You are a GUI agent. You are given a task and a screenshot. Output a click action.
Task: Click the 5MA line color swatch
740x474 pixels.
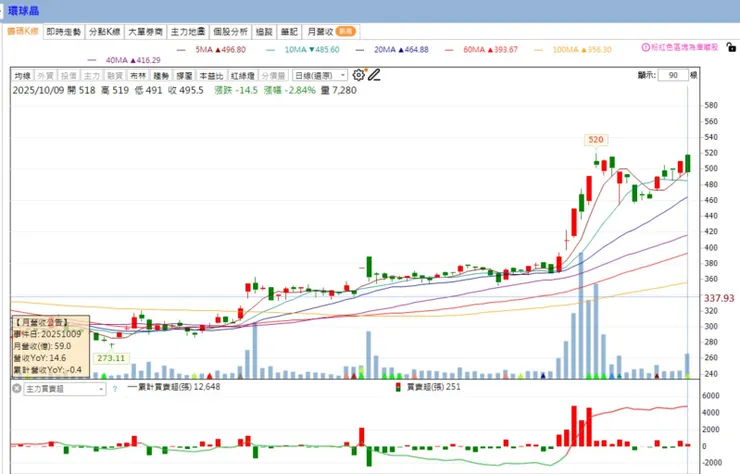pyautogui.click(x=181, y=50)
